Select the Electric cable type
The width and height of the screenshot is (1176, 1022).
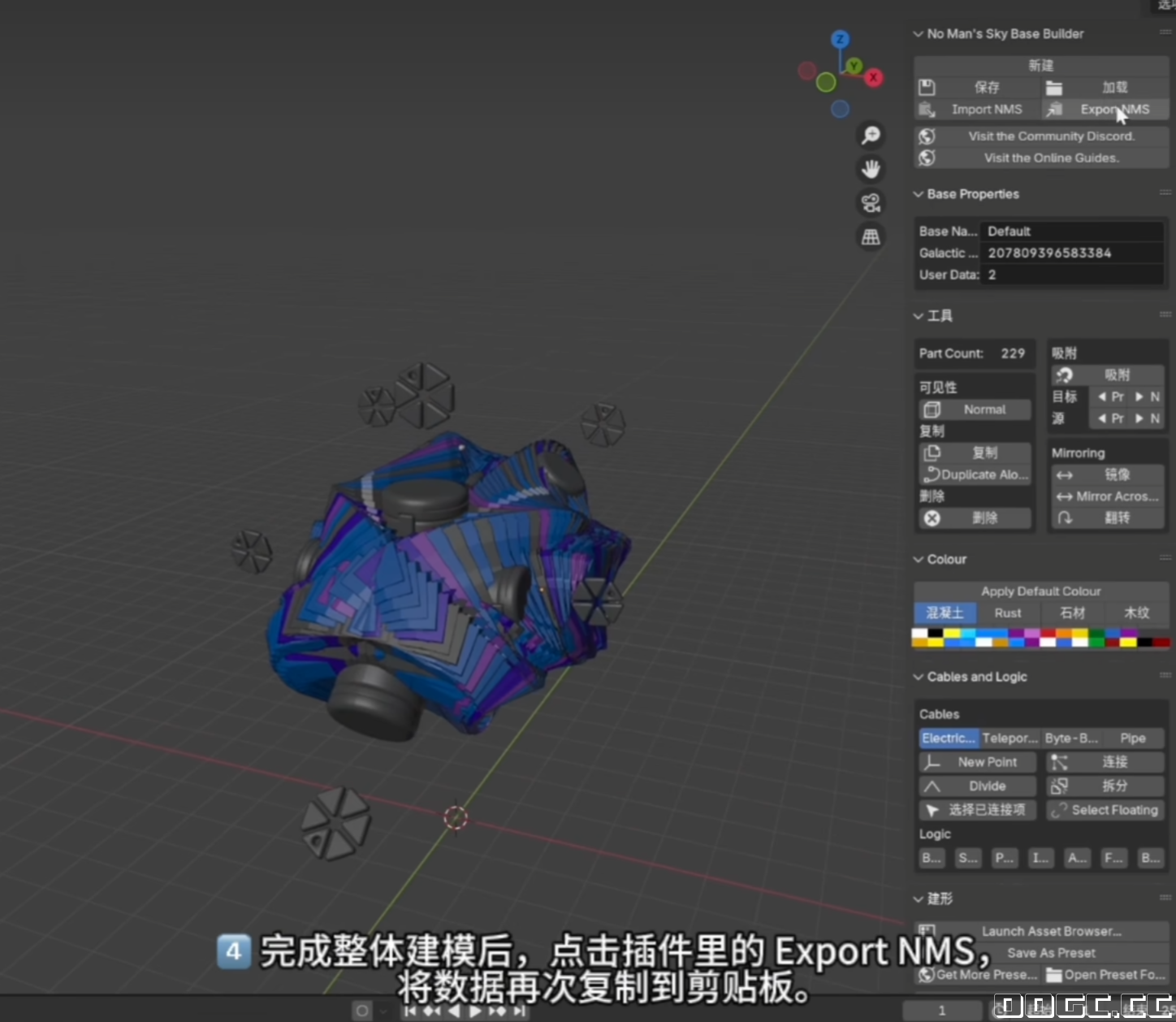tap(948, 738)
